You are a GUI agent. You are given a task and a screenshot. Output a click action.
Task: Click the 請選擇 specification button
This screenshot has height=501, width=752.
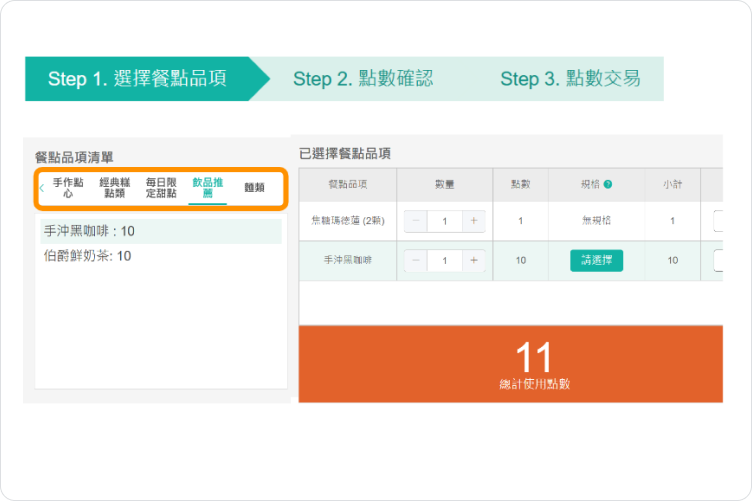[x=596, y=260]
